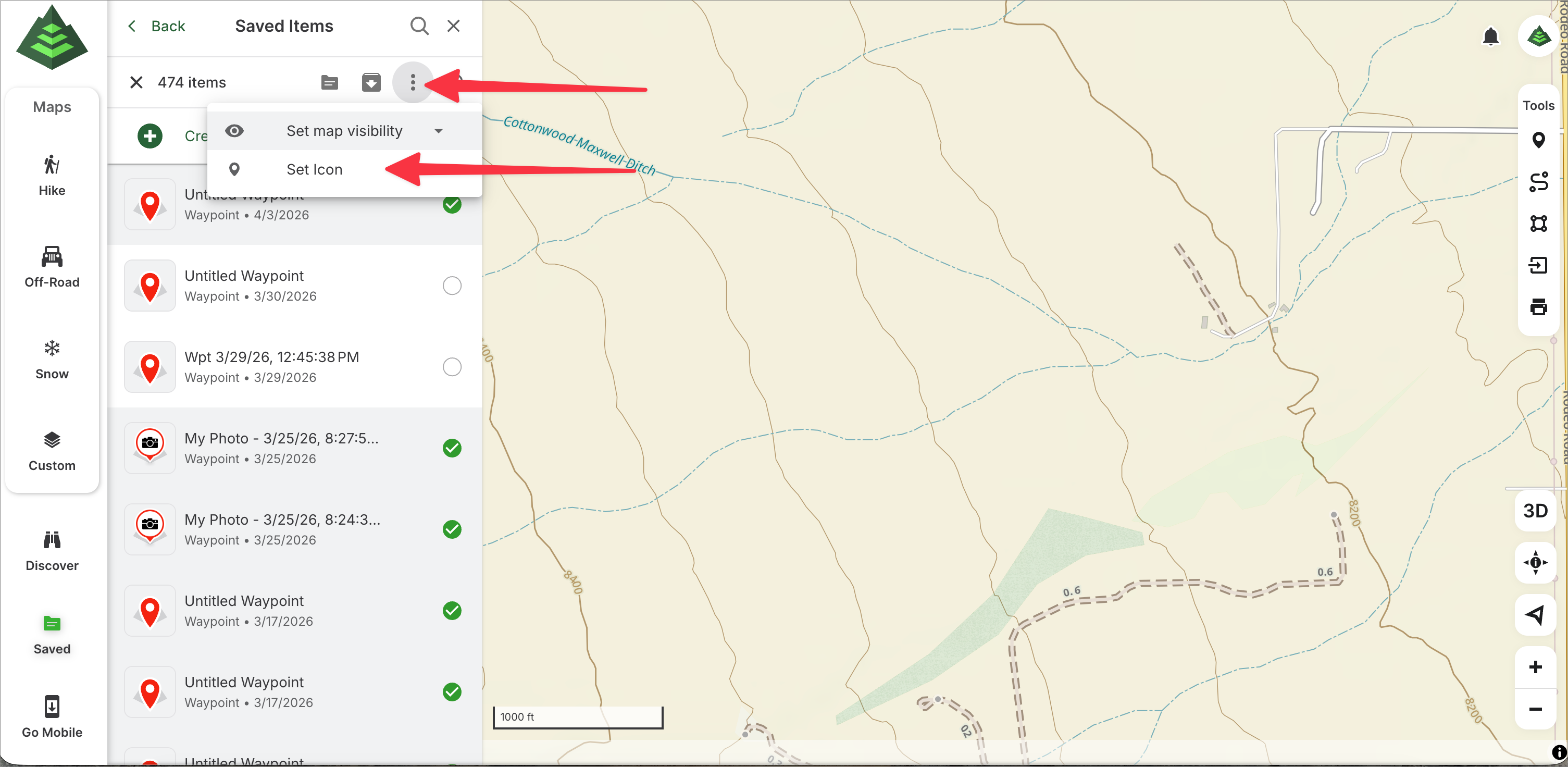
Task: Click the import data tool icon
Action: [x=1538, y=265]
